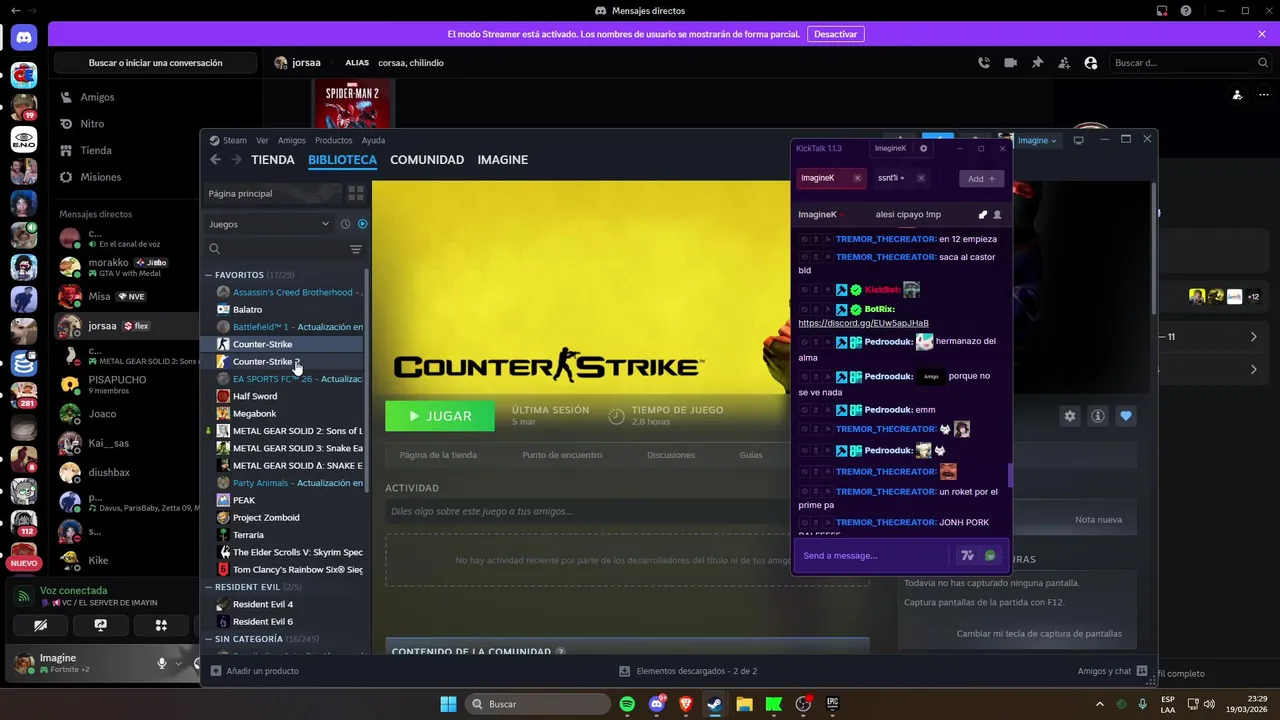Open the COMUNIDAD tab in Steam
Viewport: 1280px width, 720px height.
point(427,160)
